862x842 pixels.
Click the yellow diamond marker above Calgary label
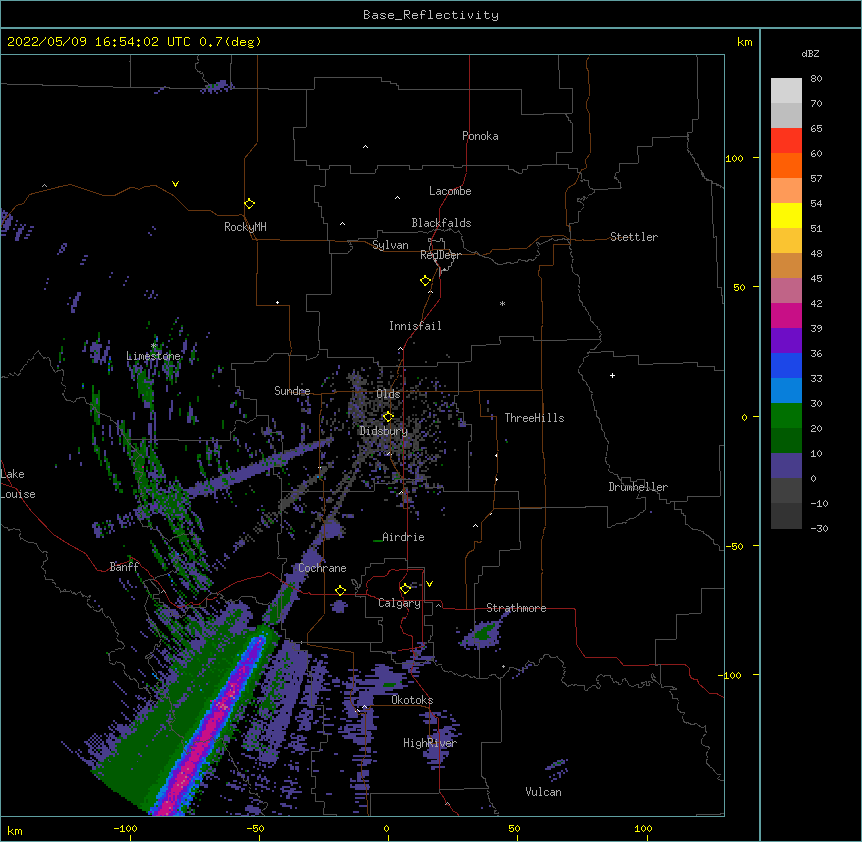pos(405,589)
